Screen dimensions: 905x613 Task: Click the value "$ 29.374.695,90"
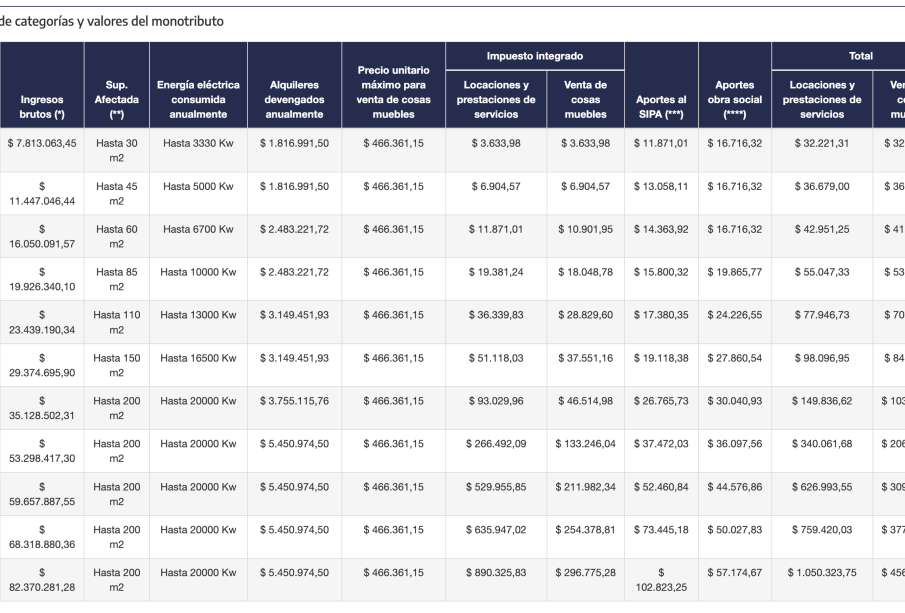click(42, 365)
